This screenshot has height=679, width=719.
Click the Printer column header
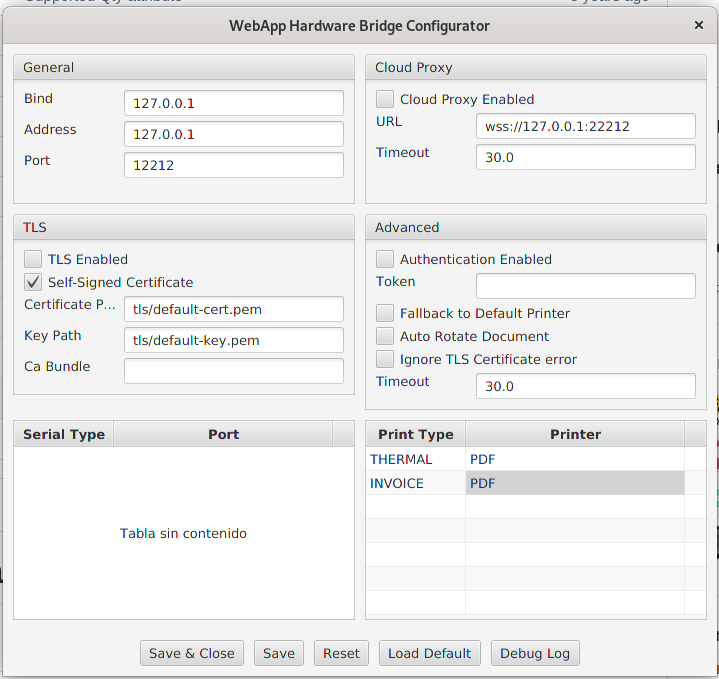575,434
